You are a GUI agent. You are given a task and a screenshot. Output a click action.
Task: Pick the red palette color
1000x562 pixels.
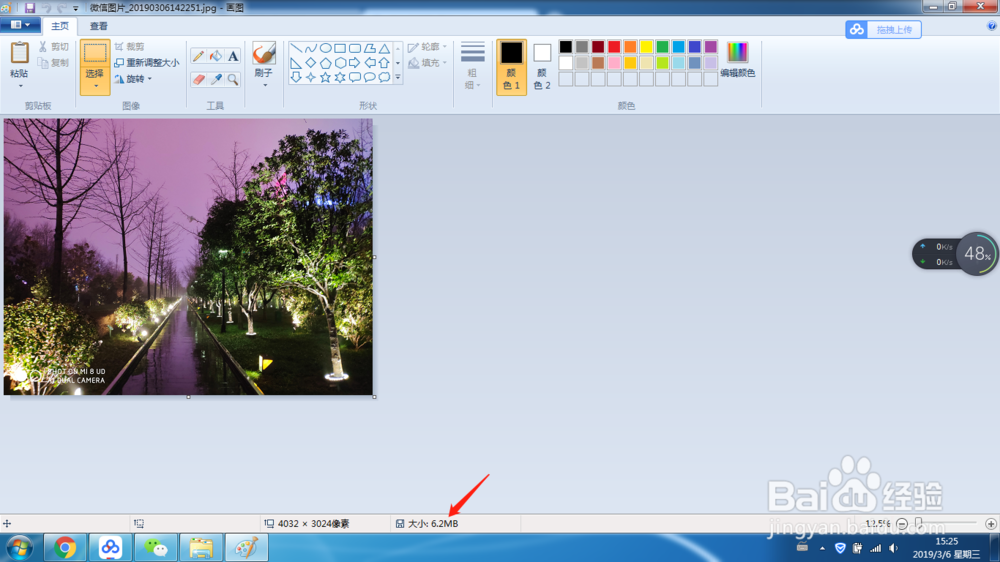(614, 47)
